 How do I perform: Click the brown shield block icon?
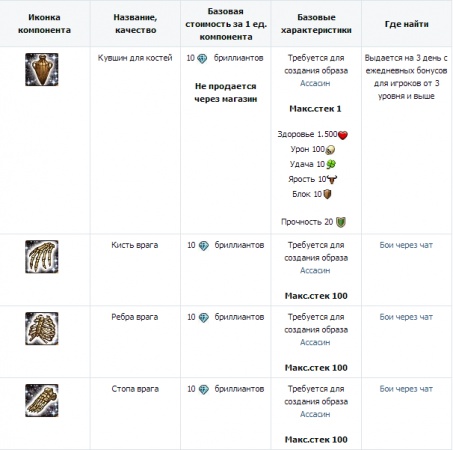point(327,194)
